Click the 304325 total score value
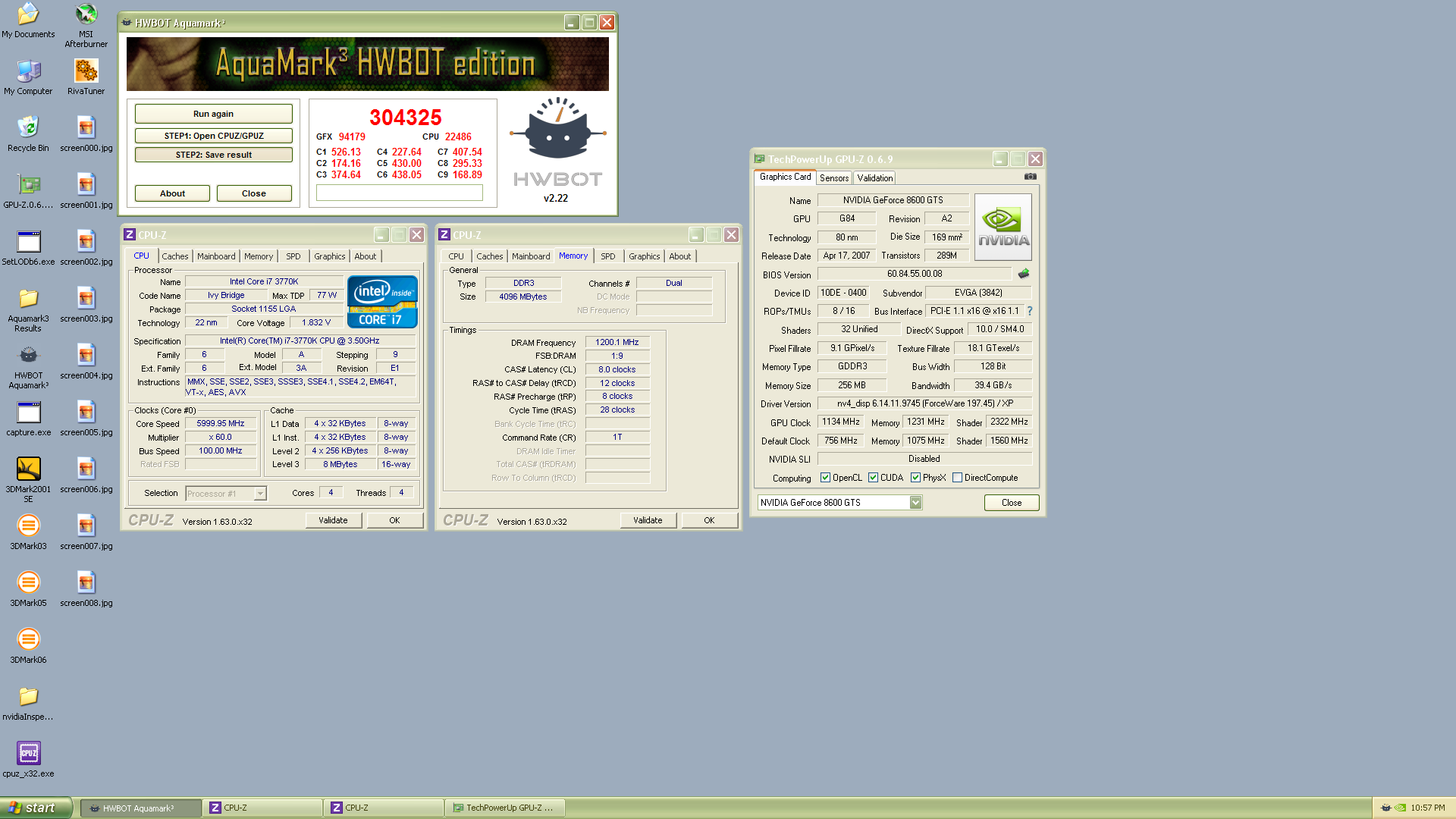The height and width of the screenshot is (819, 1456). tap(405, 118)
